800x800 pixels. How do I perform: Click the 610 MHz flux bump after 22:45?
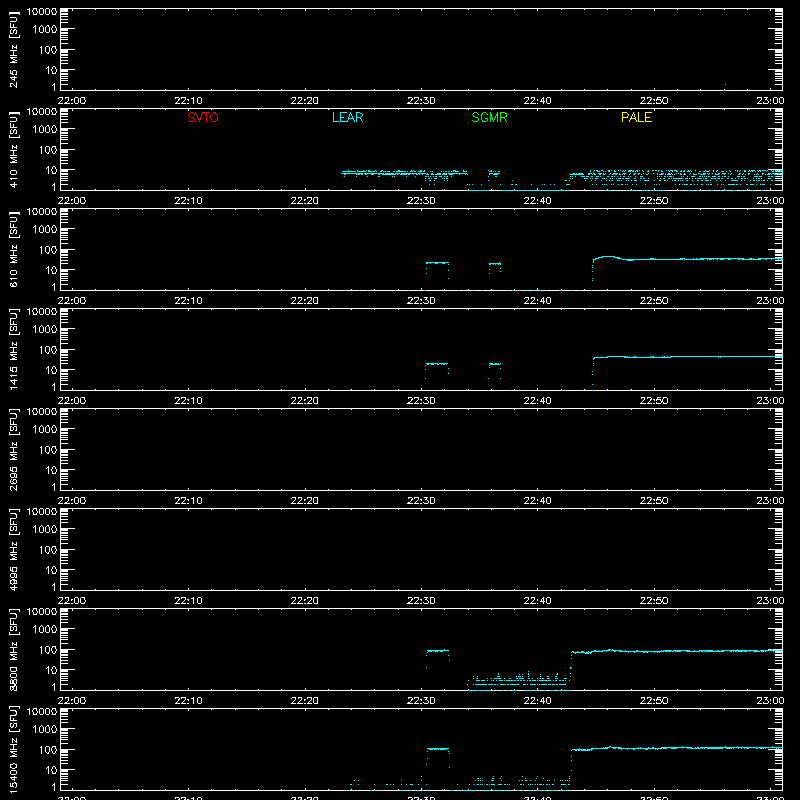(608, 257)
